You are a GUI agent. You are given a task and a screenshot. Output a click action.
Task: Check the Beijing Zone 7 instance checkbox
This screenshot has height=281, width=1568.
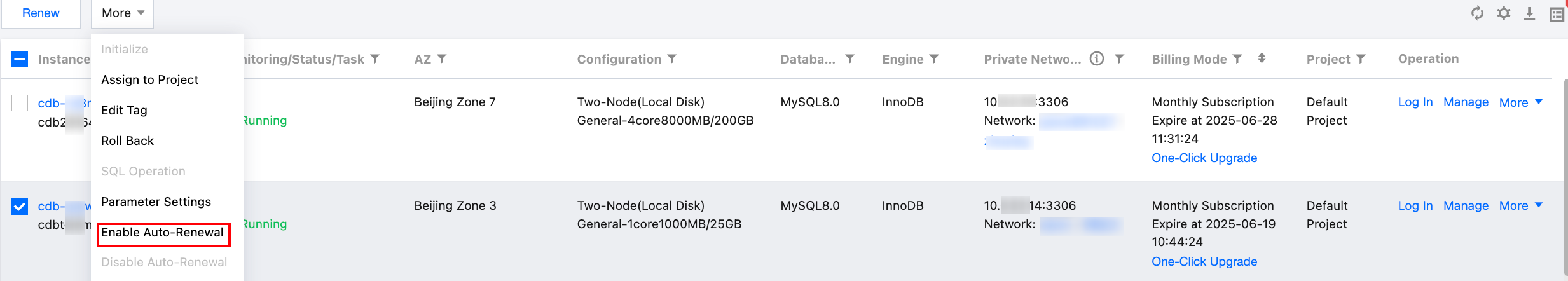click(20, 103)
